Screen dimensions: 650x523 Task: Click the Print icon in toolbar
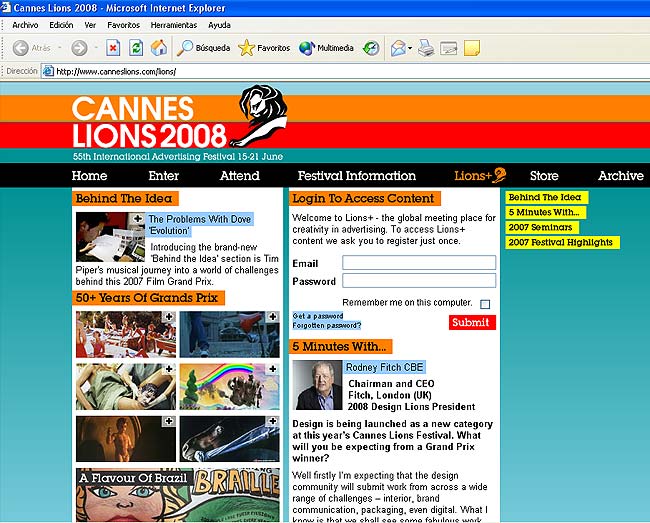tap(426, 47)
